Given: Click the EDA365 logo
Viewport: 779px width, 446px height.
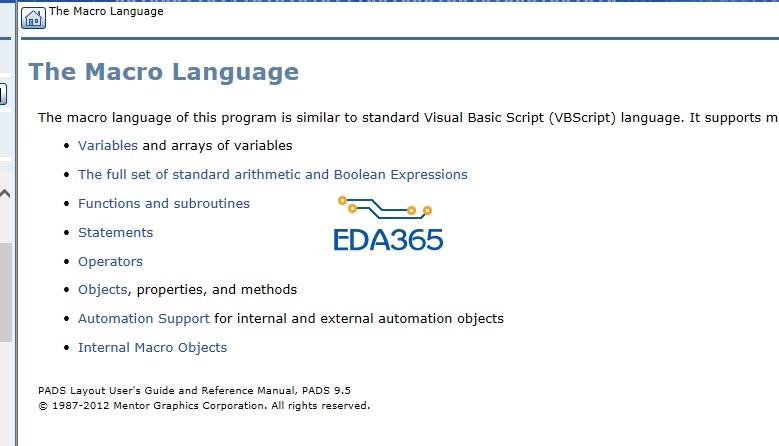Looking at the screenshot, I should [x=388, y=223].
